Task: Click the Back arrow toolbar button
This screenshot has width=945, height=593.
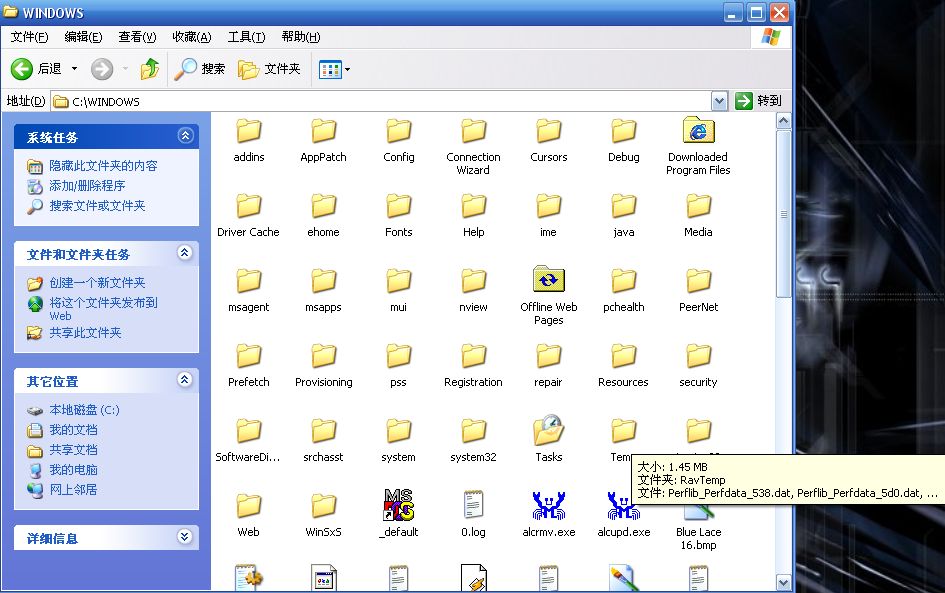Action: [24, 69]
